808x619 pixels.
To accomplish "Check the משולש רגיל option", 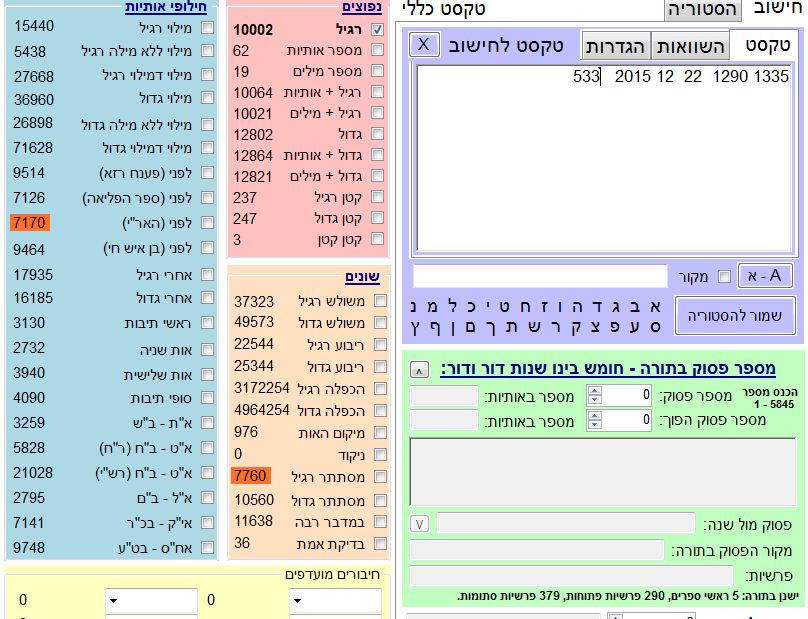I will 377,302.
